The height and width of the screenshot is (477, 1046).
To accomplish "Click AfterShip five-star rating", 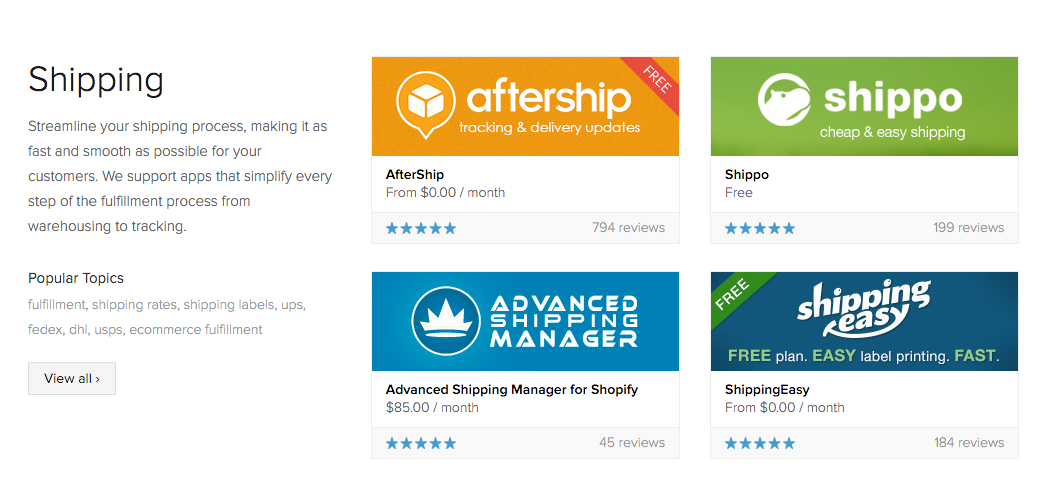I will coord(421,228).
